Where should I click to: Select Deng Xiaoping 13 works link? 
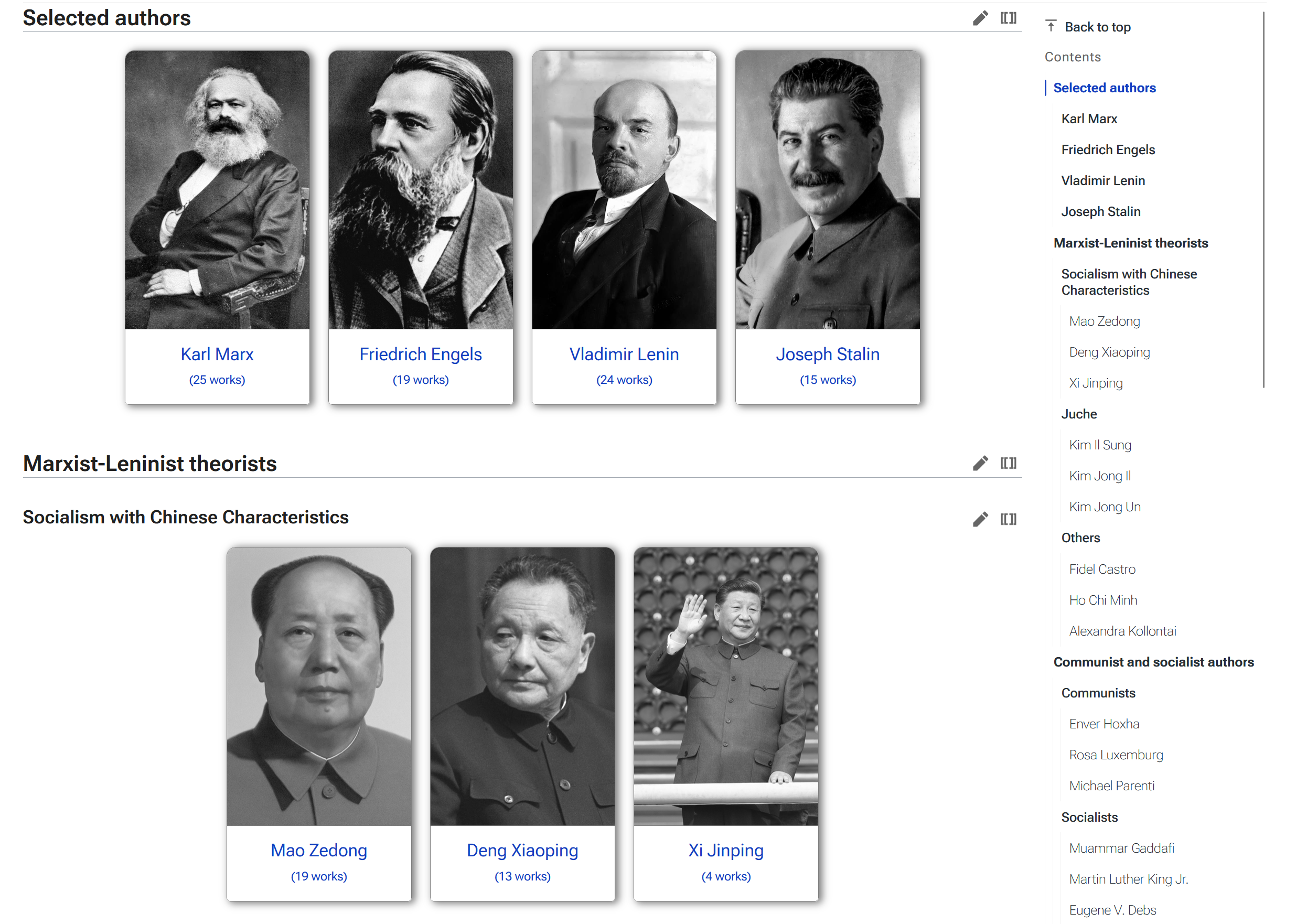coord(522,876)
